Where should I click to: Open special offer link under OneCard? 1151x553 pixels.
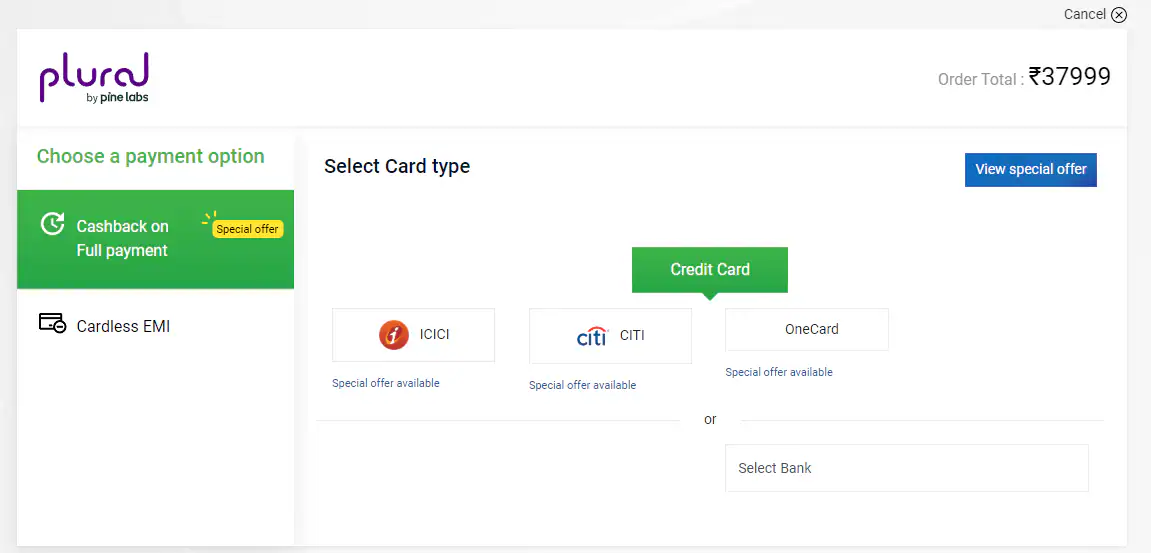(779, 372)
